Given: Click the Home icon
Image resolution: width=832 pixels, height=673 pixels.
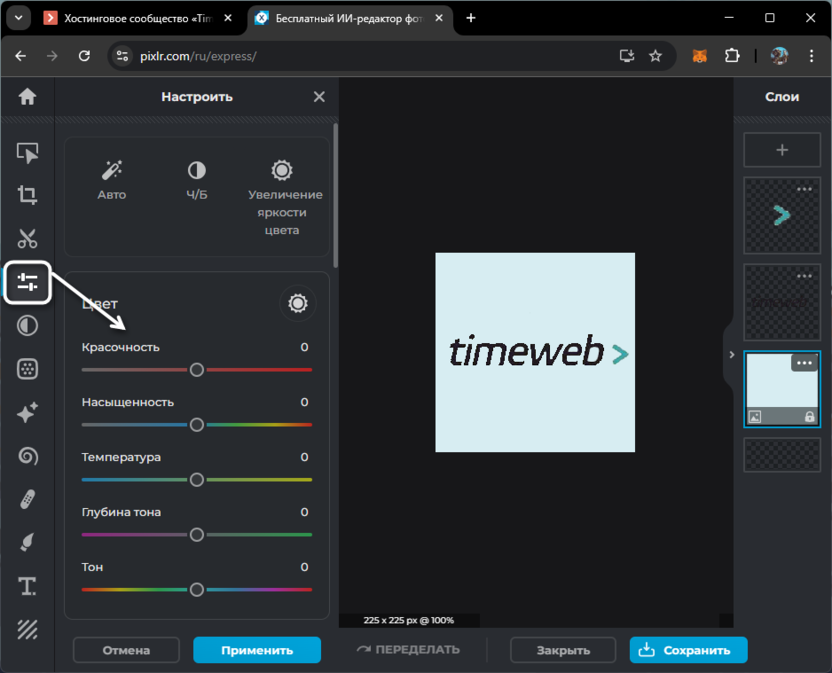Looking at the screenshot, I should pyautogui.click(x=27, y=97).
